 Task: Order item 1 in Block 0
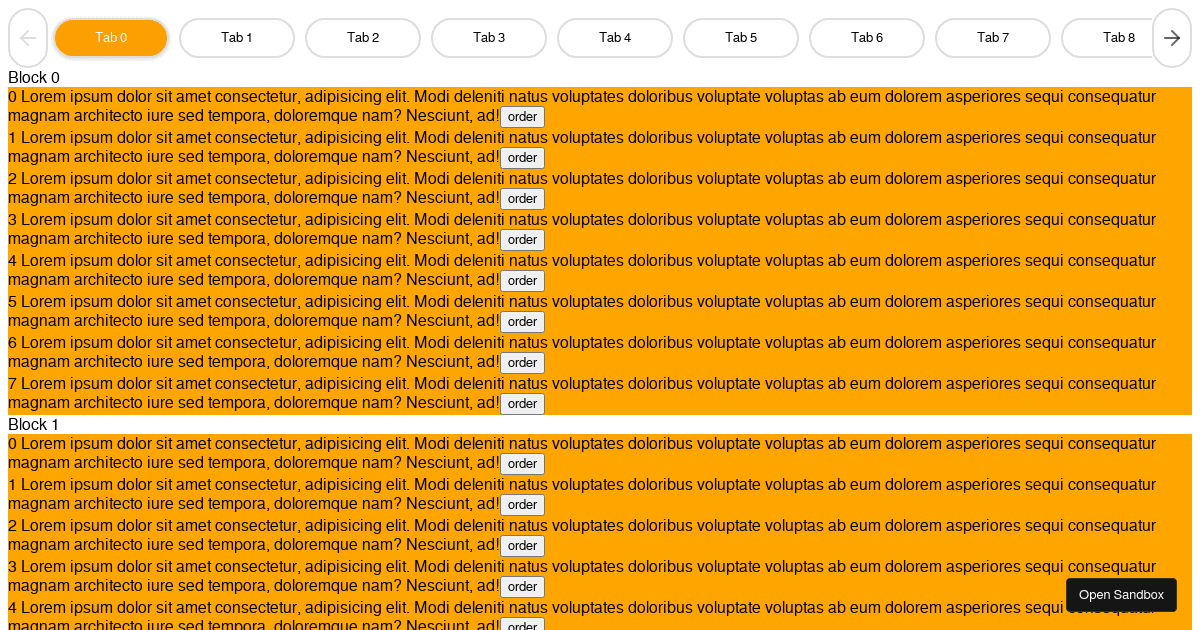click(522, 158)
